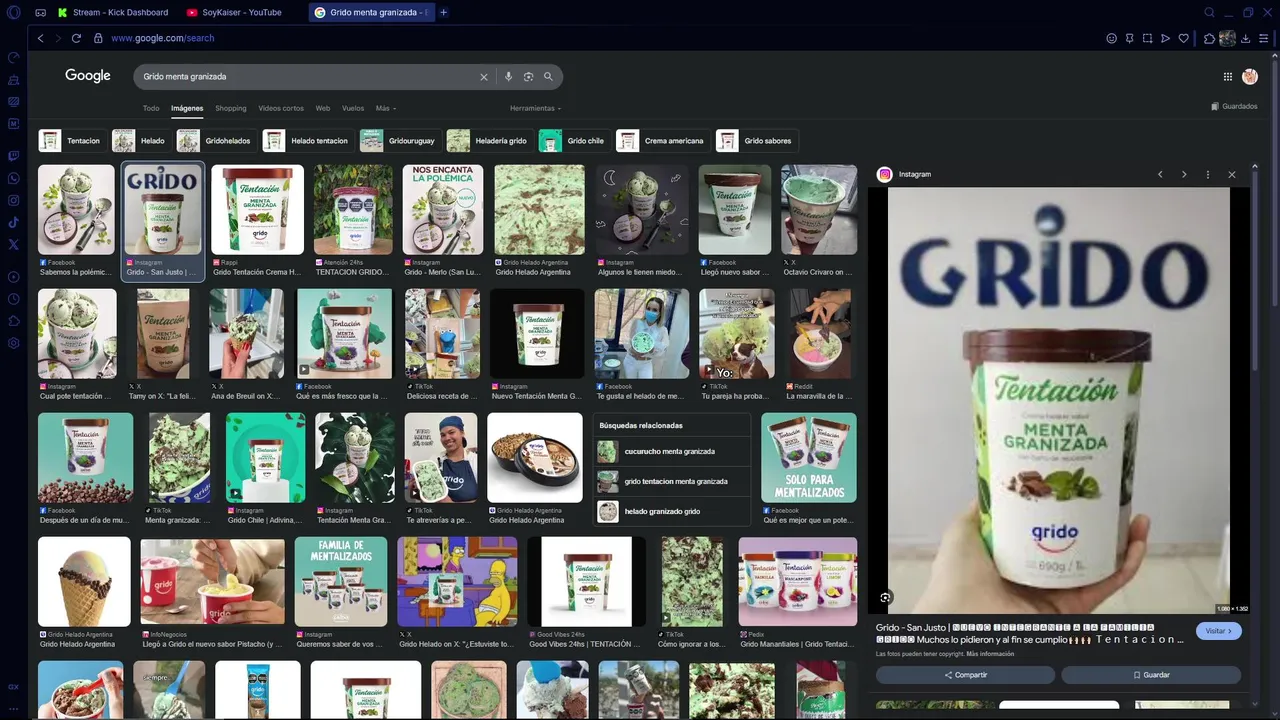Open sidebar history clock icon
Image resolution: width=1280 pixels, height=720 pixels.
[13, 299]
